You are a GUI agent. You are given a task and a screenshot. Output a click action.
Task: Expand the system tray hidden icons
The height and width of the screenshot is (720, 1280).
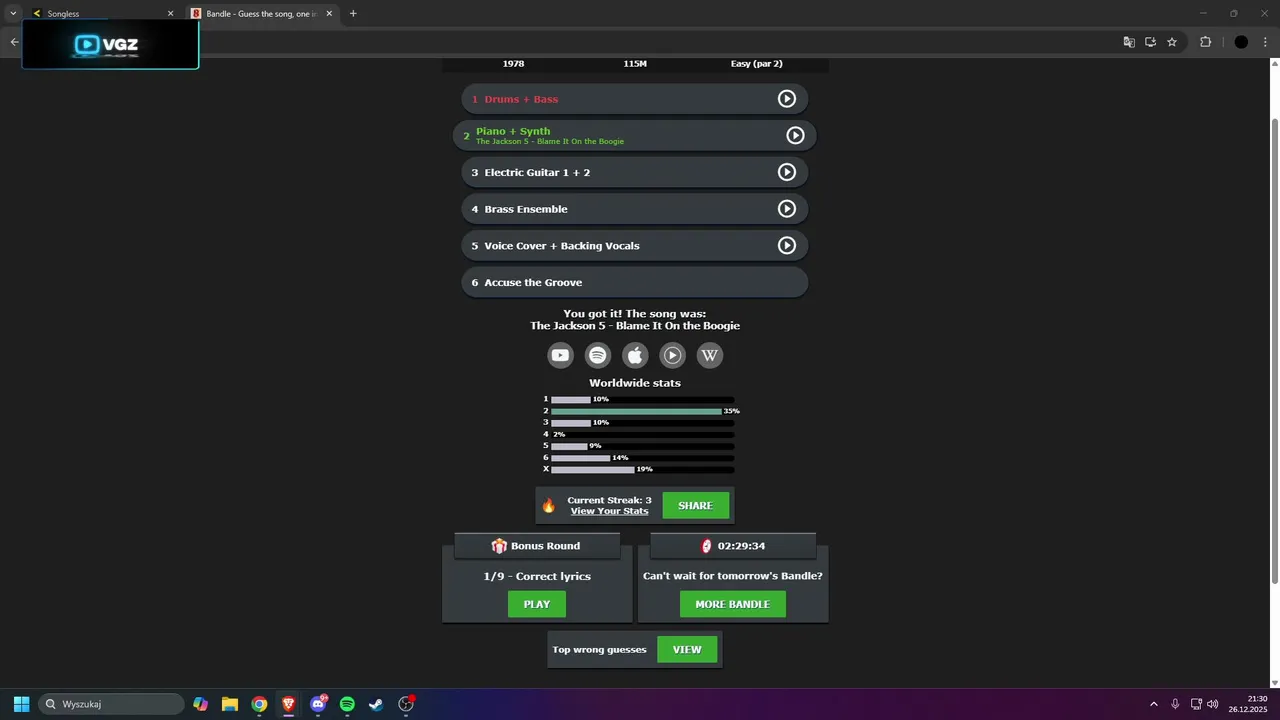[1153, 704]
